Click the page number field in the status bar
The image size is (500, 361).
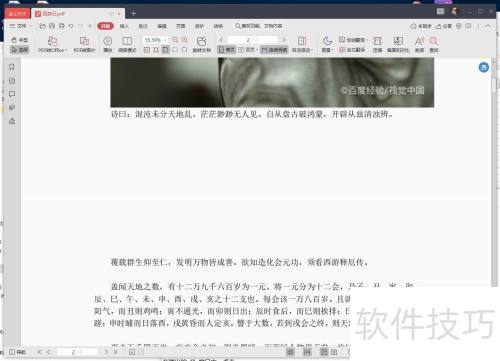[x=77, y=352]
